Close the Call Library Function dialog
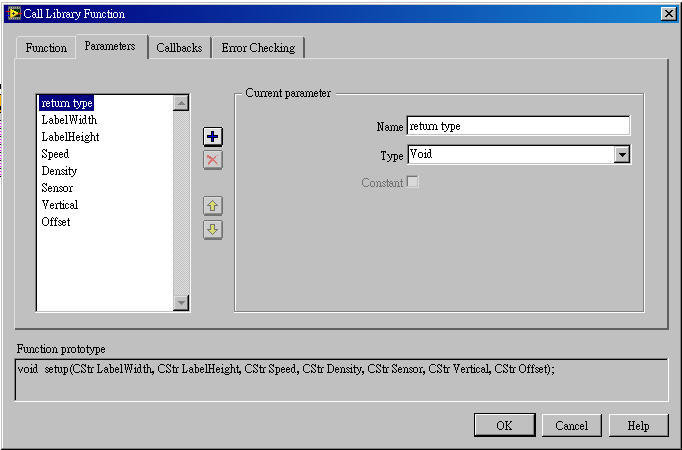Screen dimensions: 682x450 point(669,14)
